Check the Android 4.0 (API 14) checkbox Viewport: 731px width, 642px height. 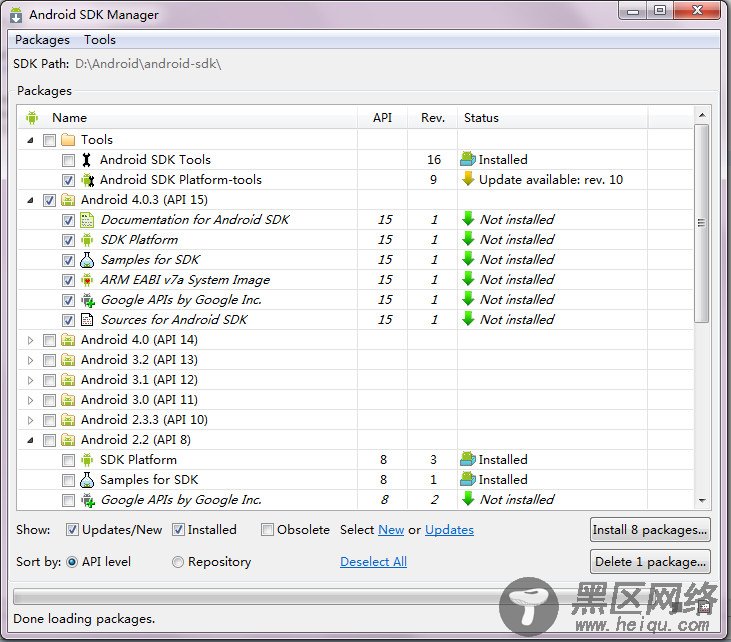click(49, 340)
